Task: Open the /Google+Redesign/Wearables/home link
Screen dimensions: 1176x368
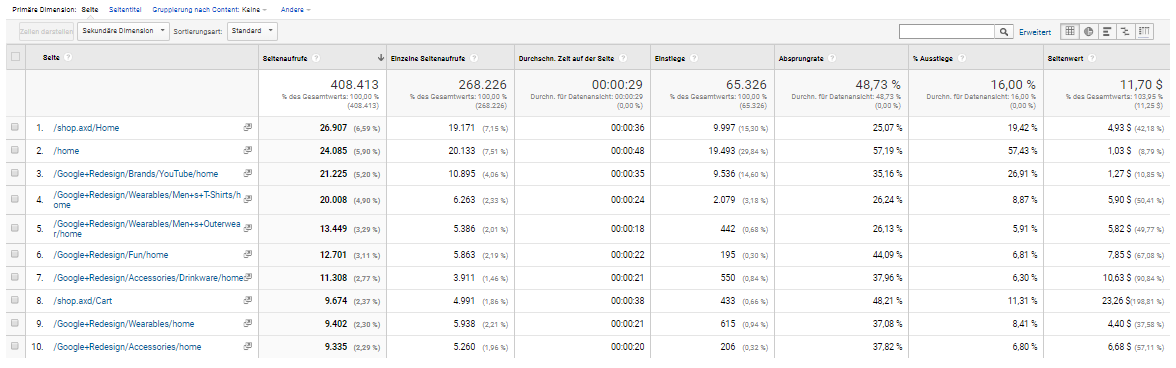Action: coord(124,324)
